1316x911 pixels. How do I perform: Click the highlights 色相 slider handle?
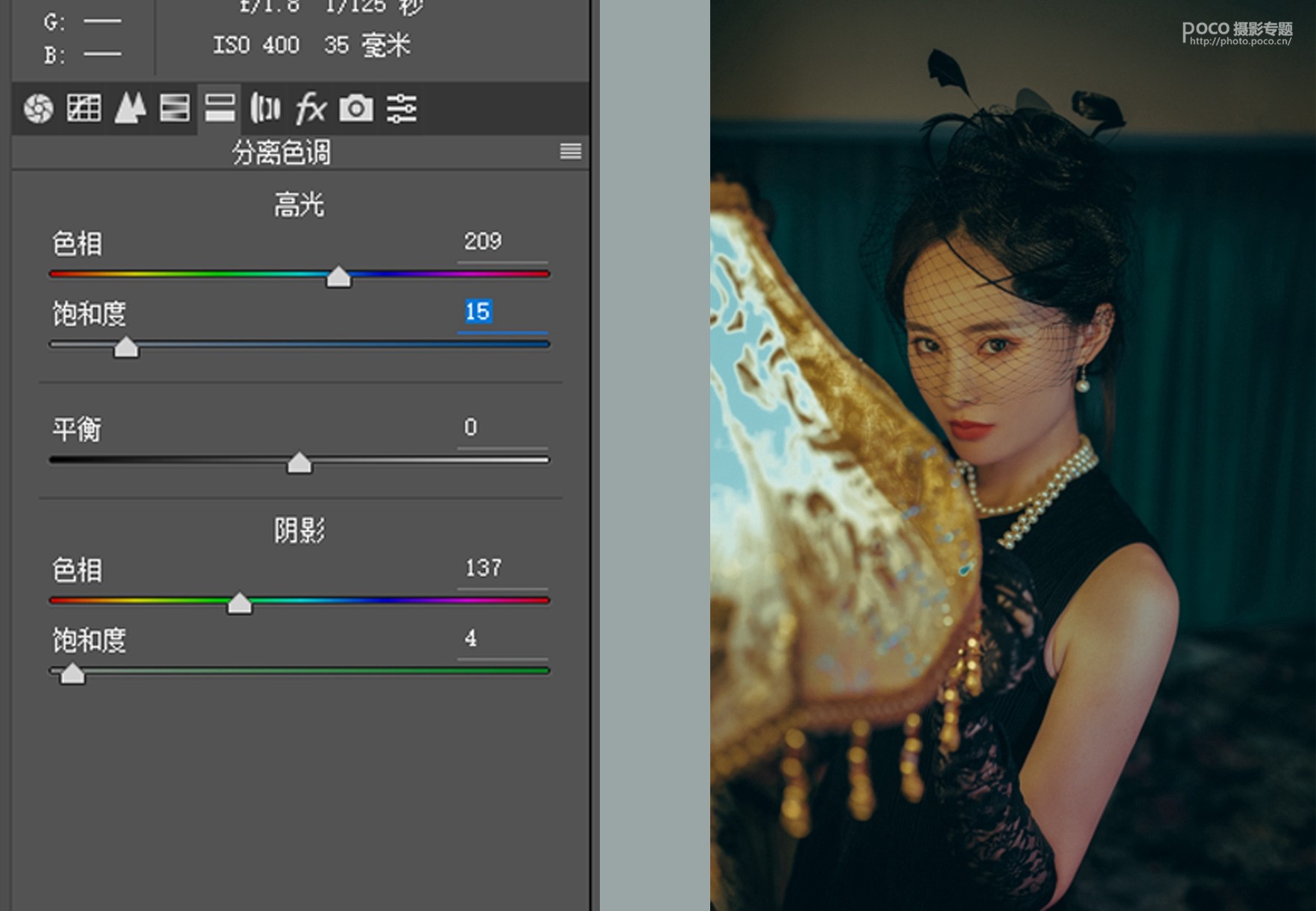point(338,277)
